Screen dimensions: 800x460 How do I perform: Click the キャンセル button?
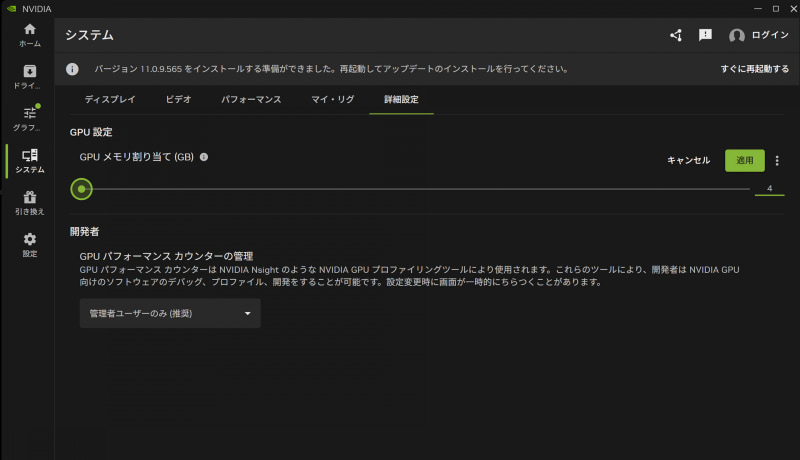point(688,161)
